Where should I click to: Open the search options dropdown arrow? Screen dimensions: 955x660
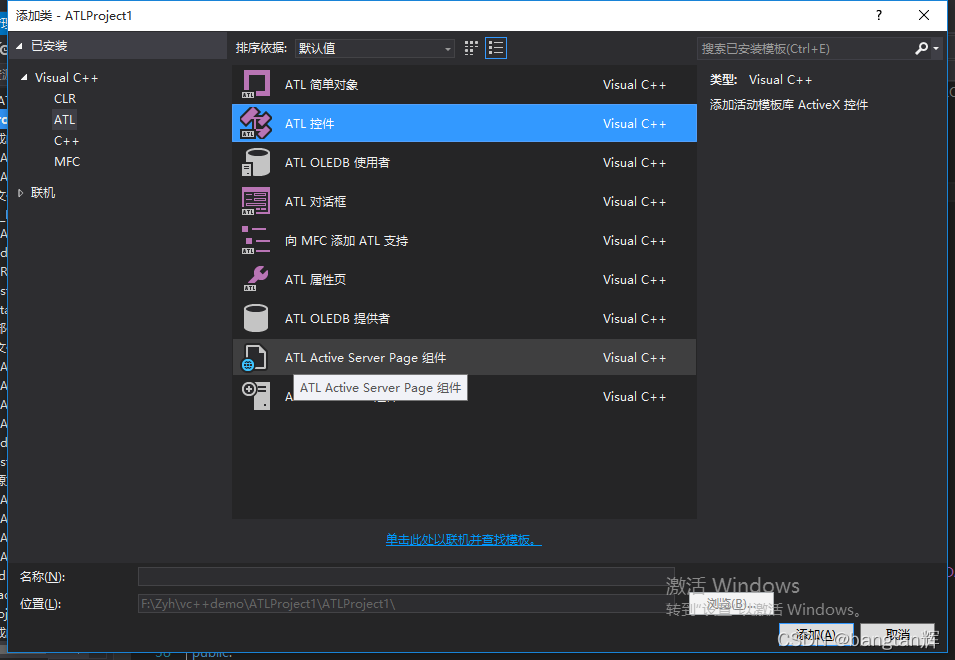[x=936, y=48]
